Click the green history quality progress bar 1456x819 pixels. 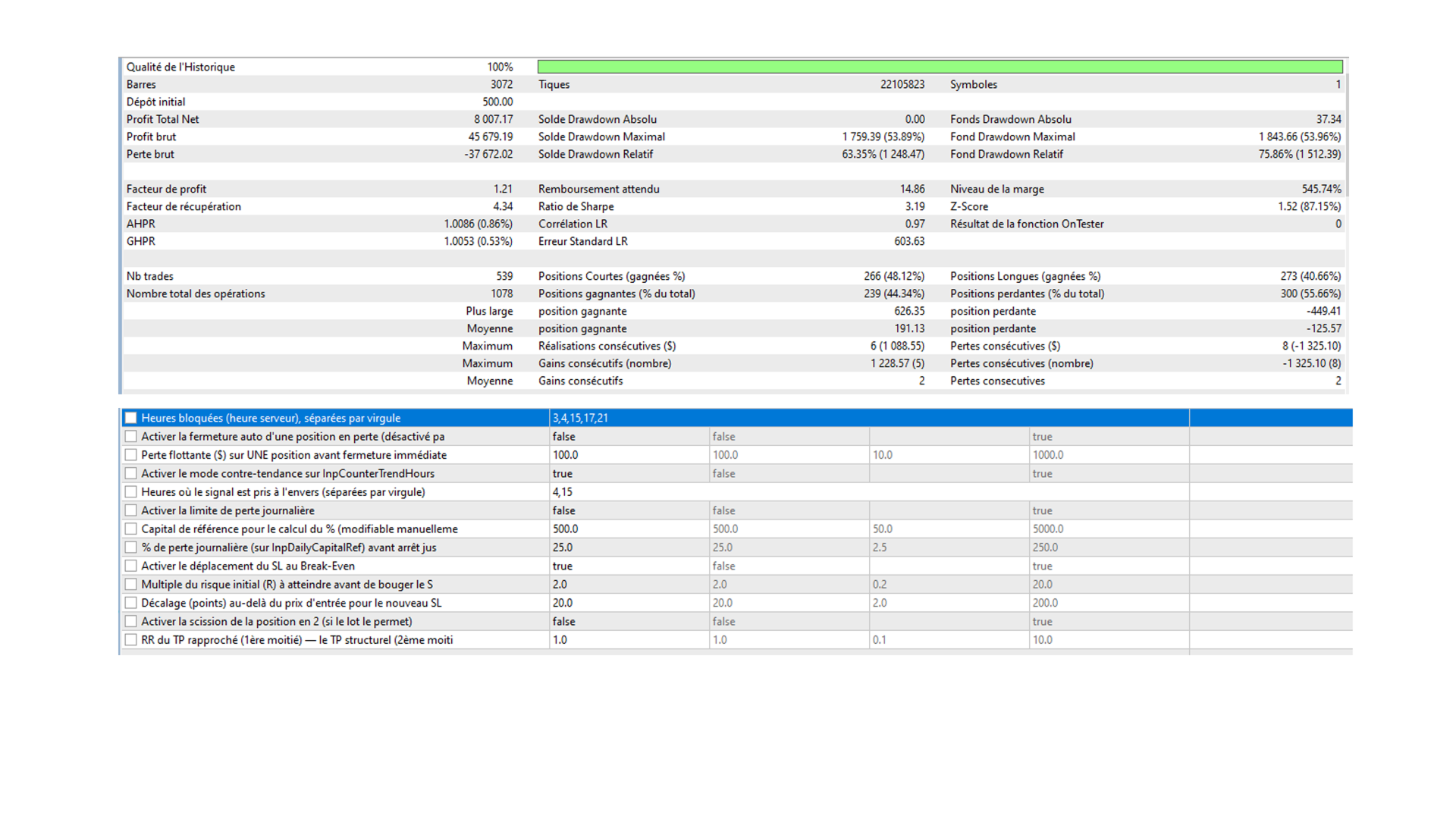(x=940, y=67)
